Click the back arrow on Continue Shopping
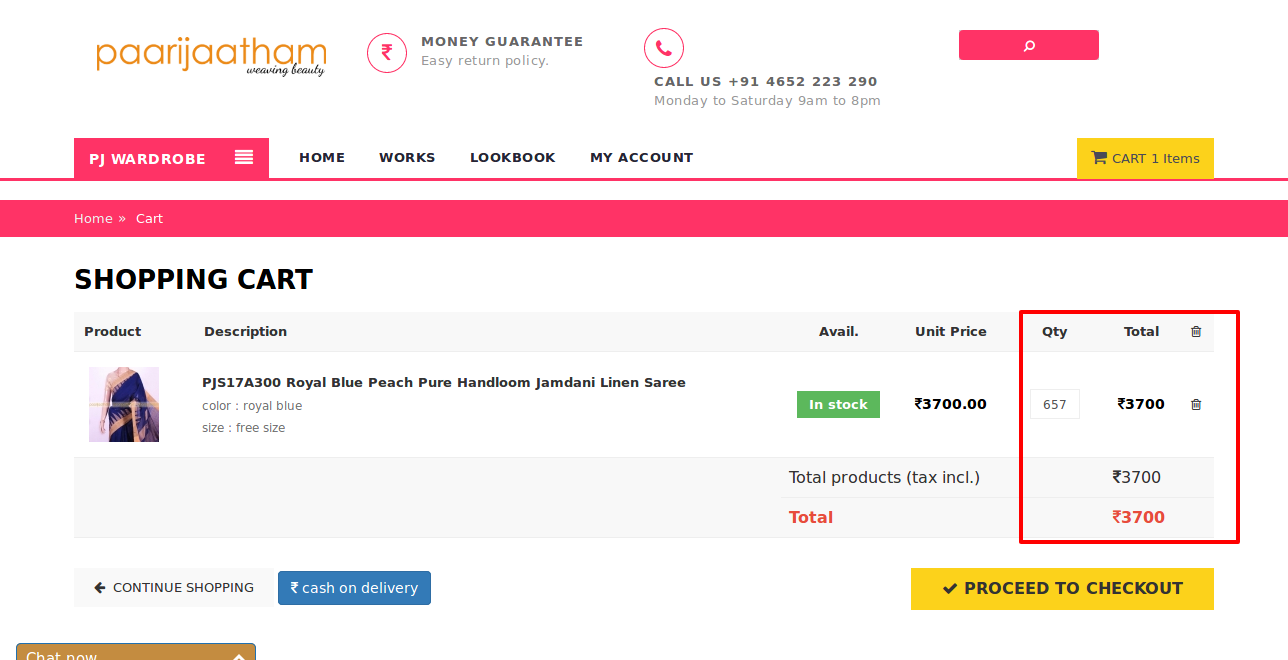Screen dimensions: 1288x660 [99, 587]
